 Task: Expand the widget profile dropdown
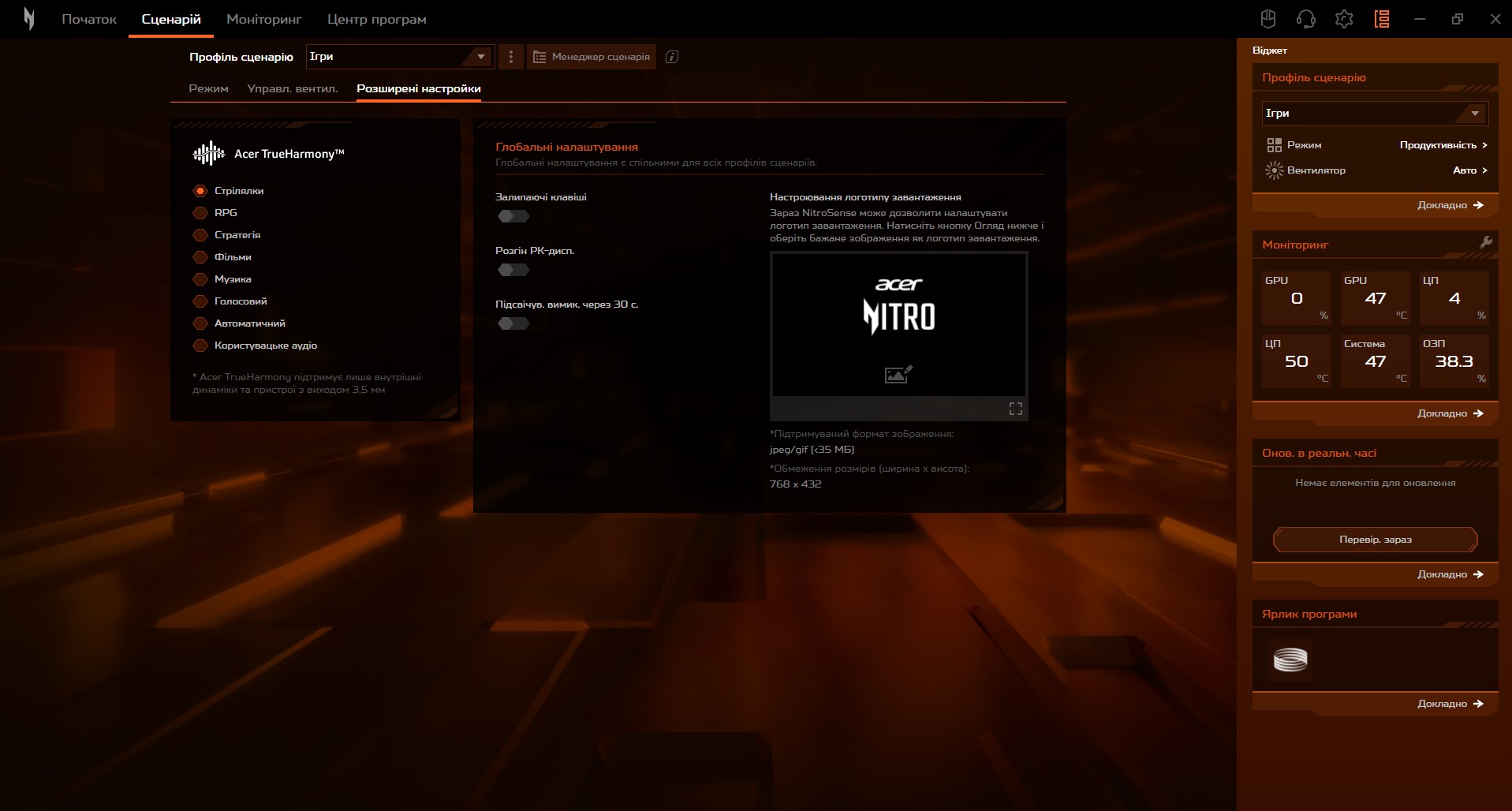(1374, 114)
